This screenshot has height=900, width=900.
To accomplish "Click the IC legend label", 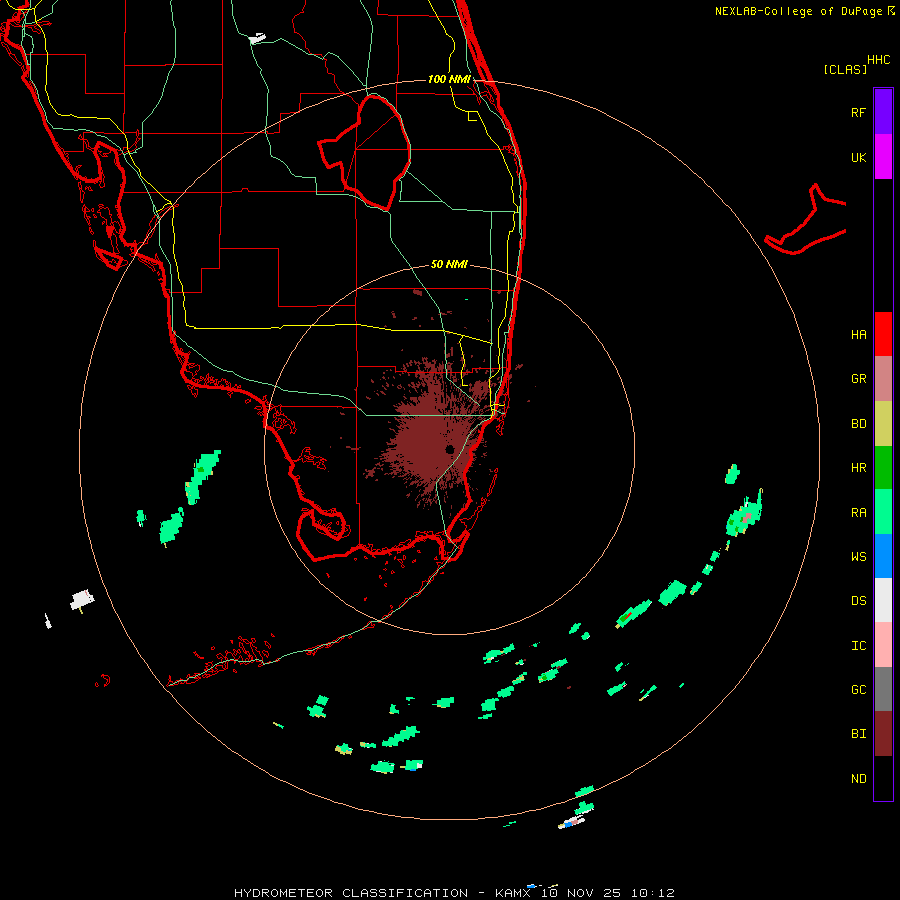I will pyautogui.click(x=858, y=646).
